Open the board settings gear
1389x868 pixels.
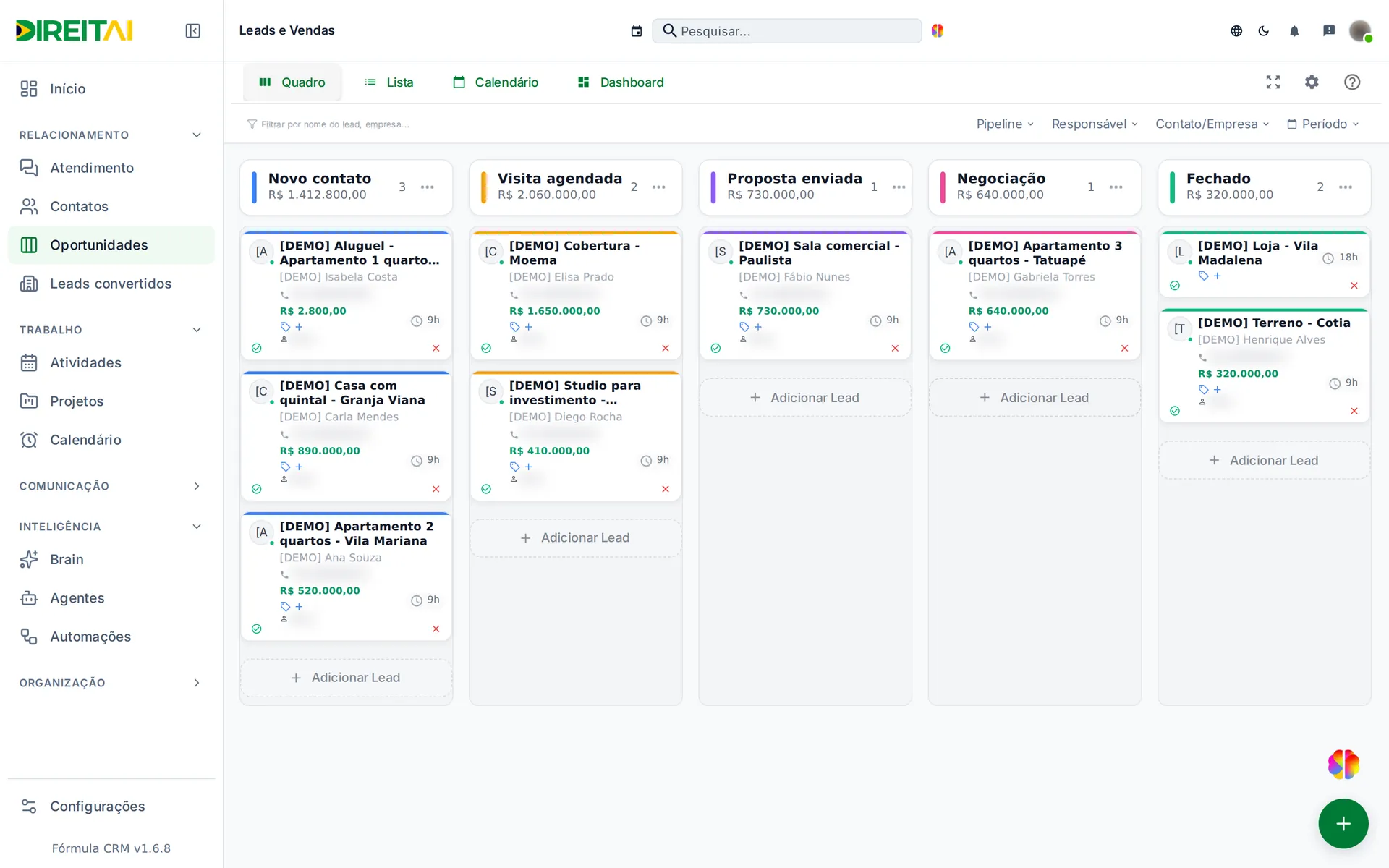pyautogui.click(x=1312, y=82)
